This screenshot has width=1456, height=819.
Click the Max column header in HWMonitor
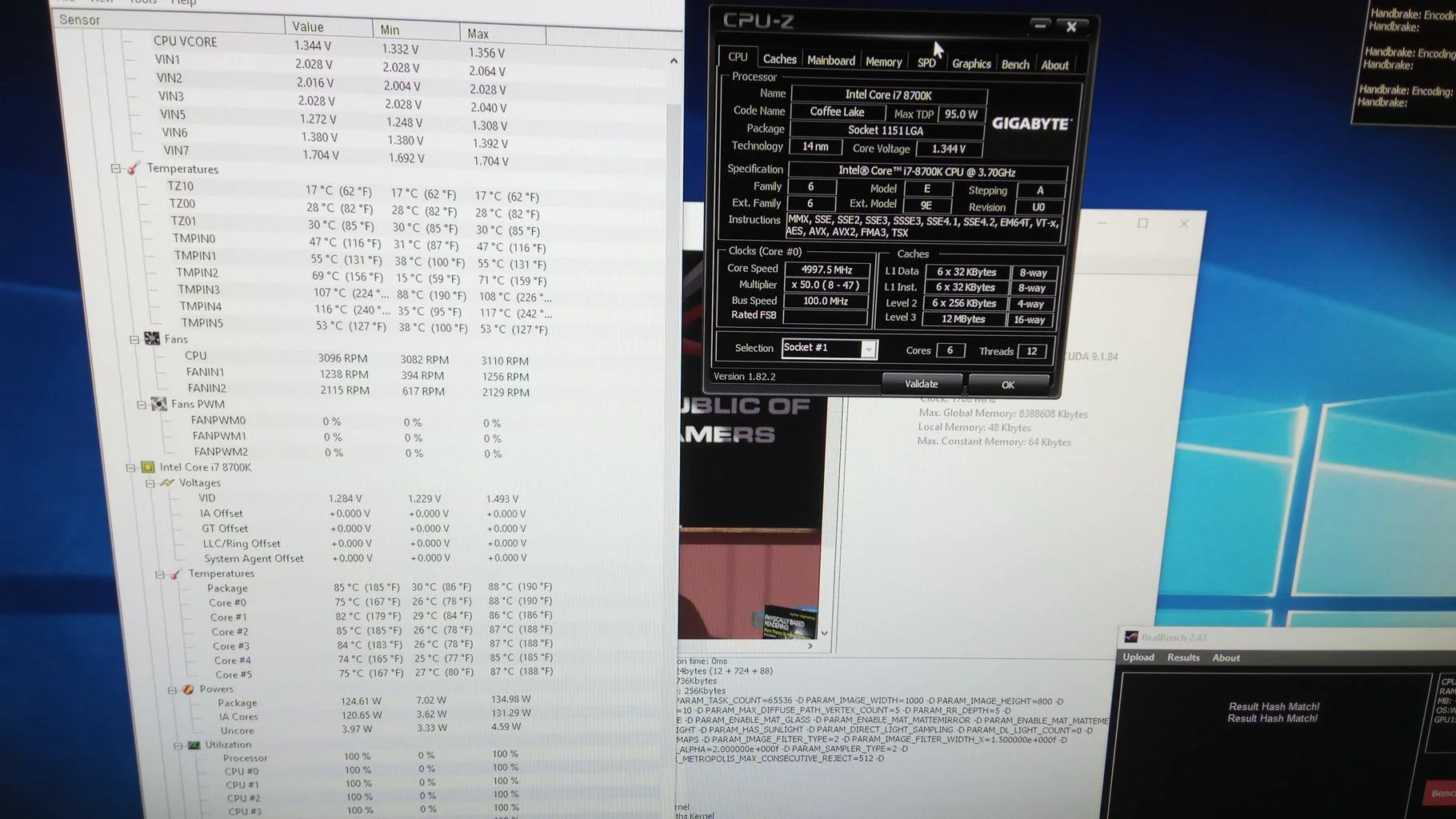coord(503,34)
